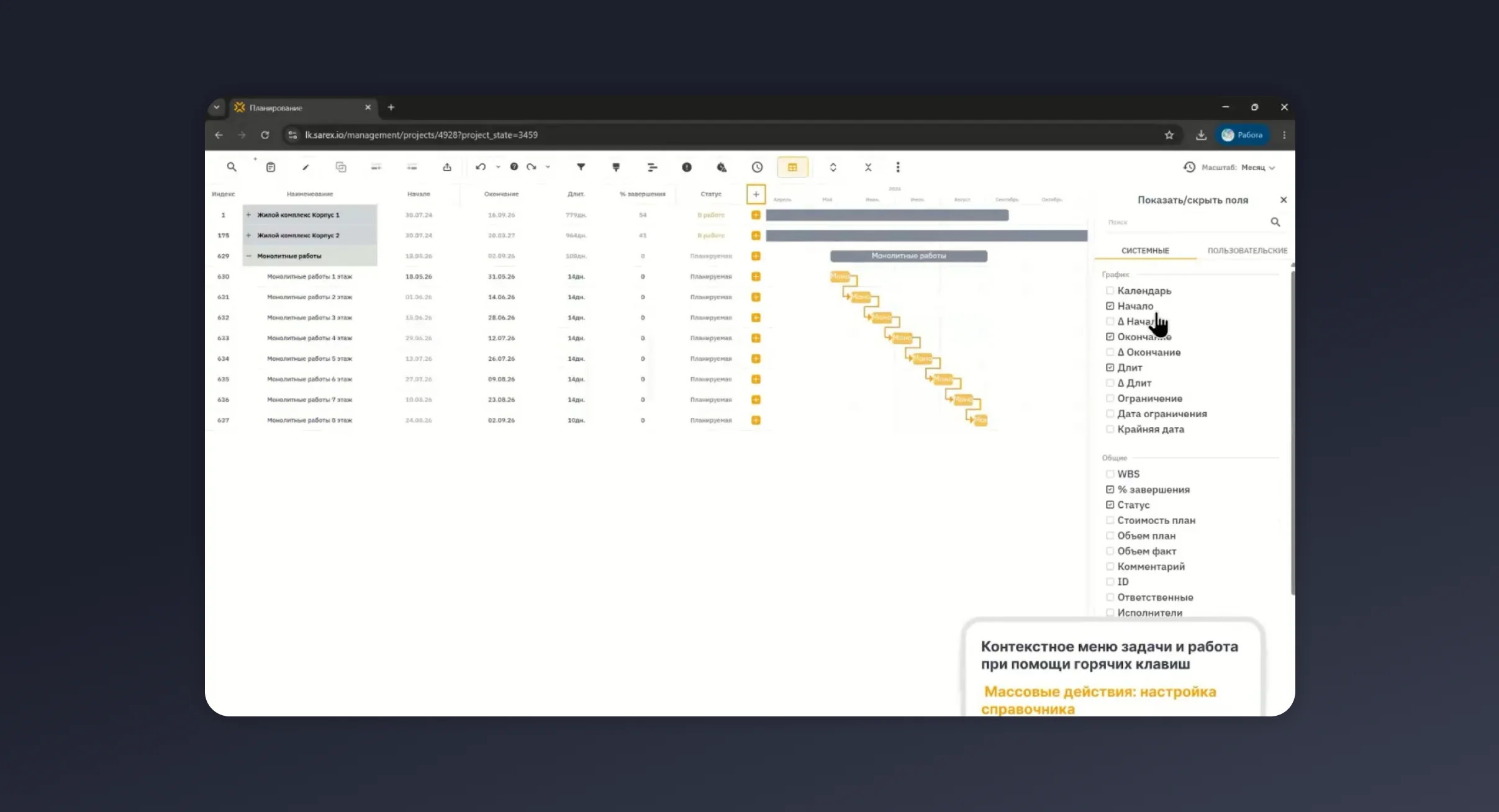Click the align-bars grouping icon
The image size is (1499, 812).
pos(652,167)
